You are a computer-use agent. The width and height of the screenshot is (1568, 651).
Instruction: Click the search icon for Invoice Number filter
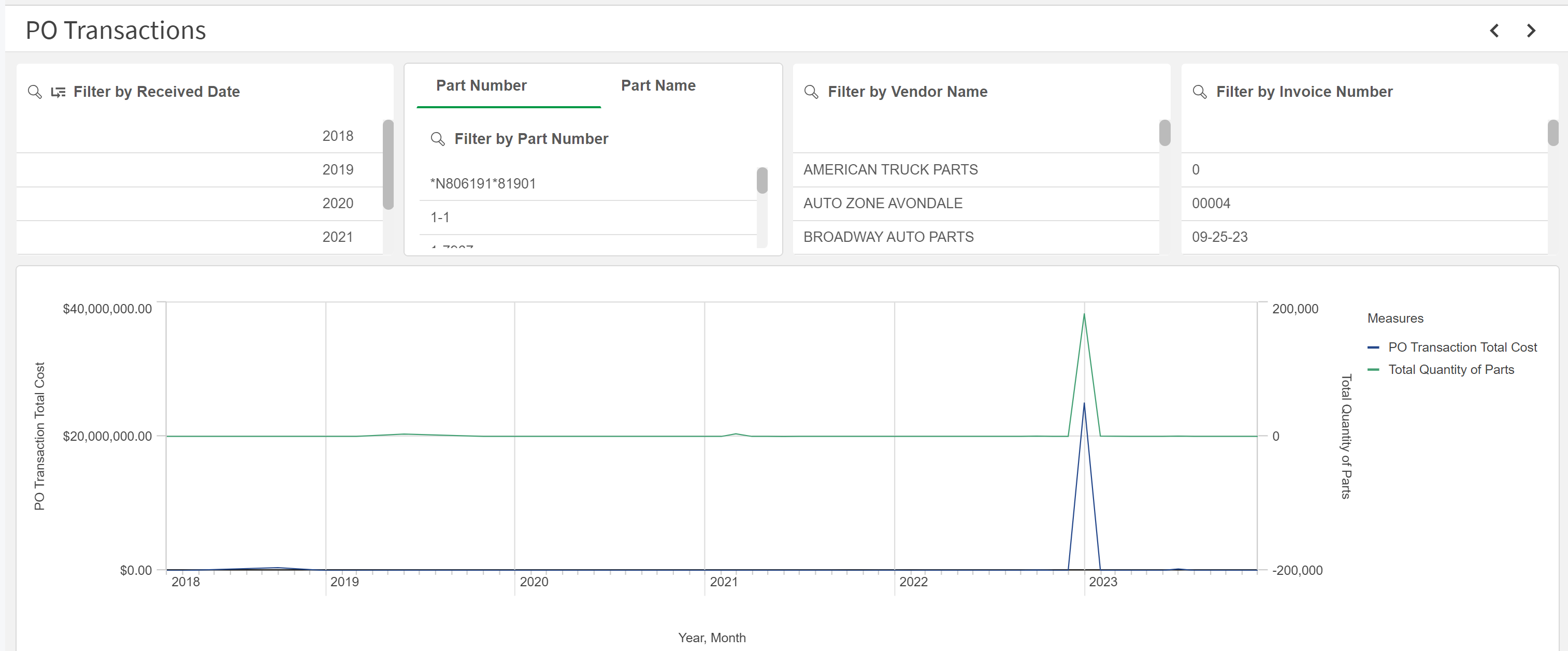[x=1199, y=92]
